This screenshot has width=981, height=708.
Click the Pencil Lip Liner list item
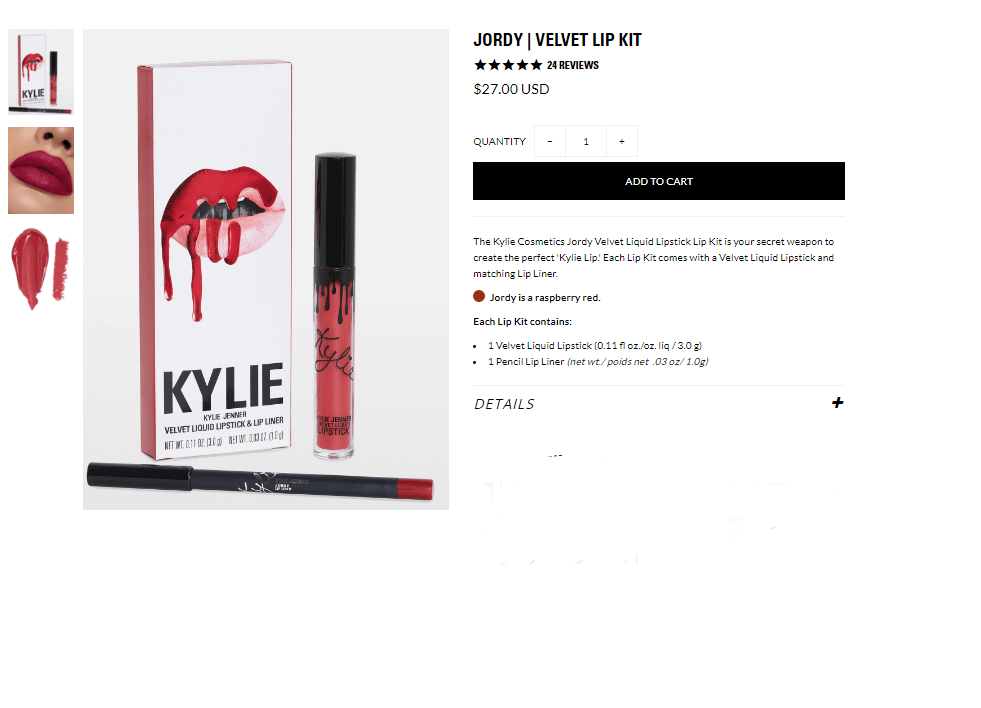597,362
